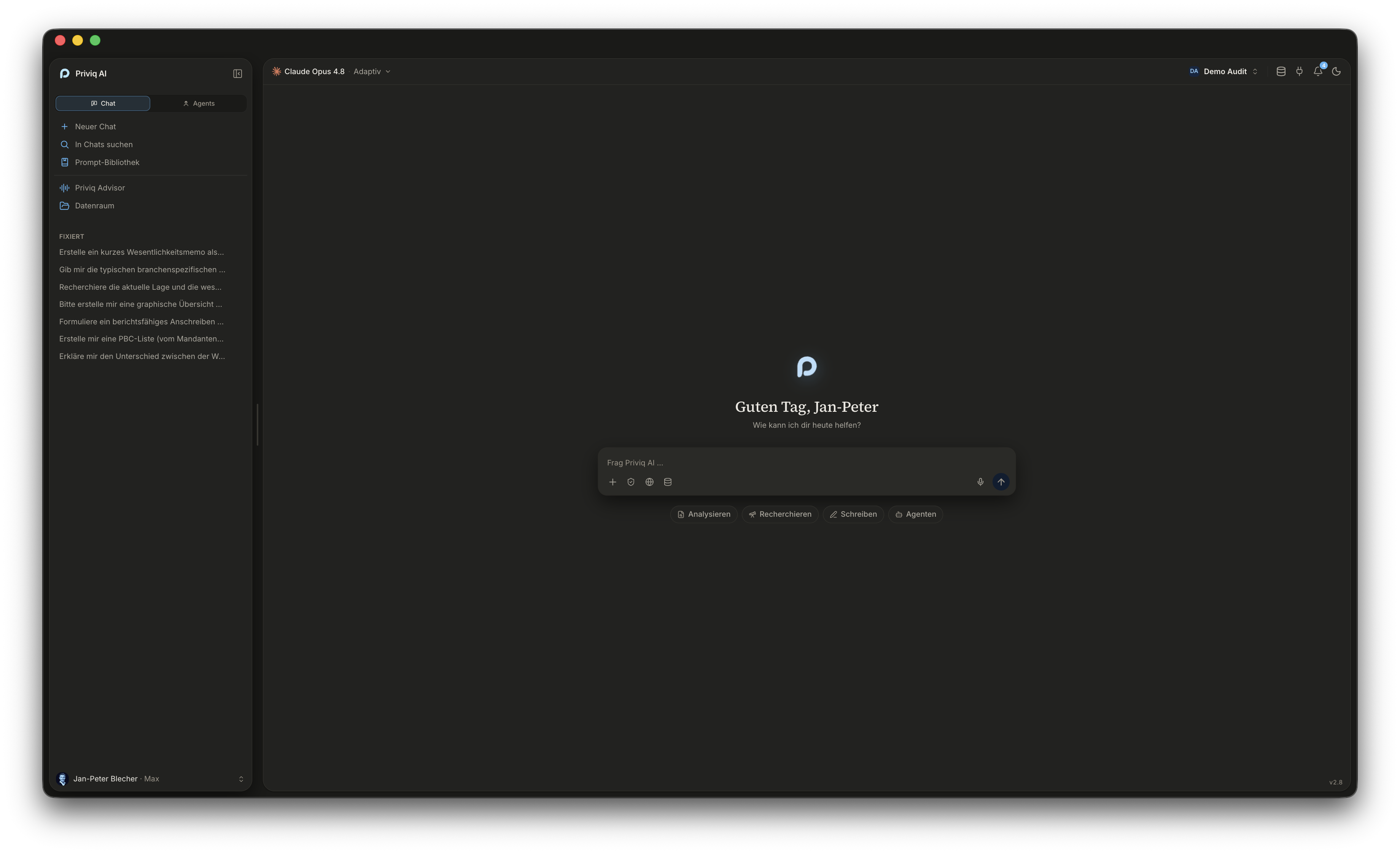Select the Recherchieren suggestion chip
This screenshot has width=1400, height=854.
[x=780, y=514]
